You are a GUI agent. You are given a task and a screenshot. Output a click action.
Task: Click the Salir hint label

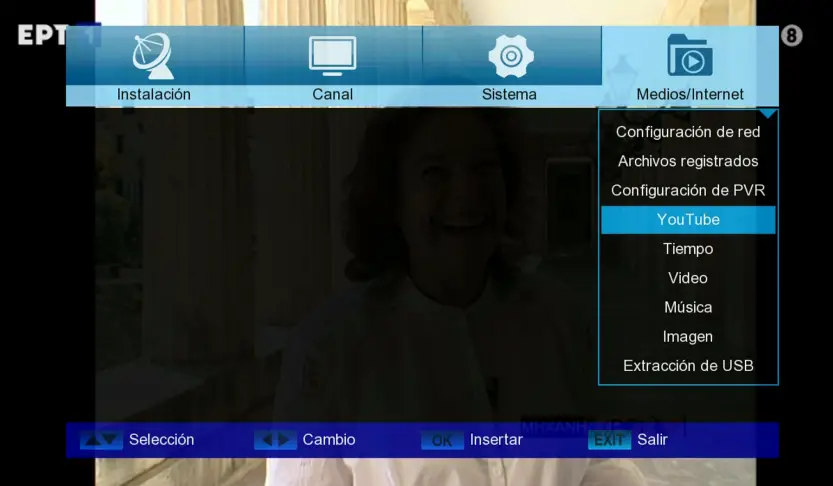[x=652, y=440]
